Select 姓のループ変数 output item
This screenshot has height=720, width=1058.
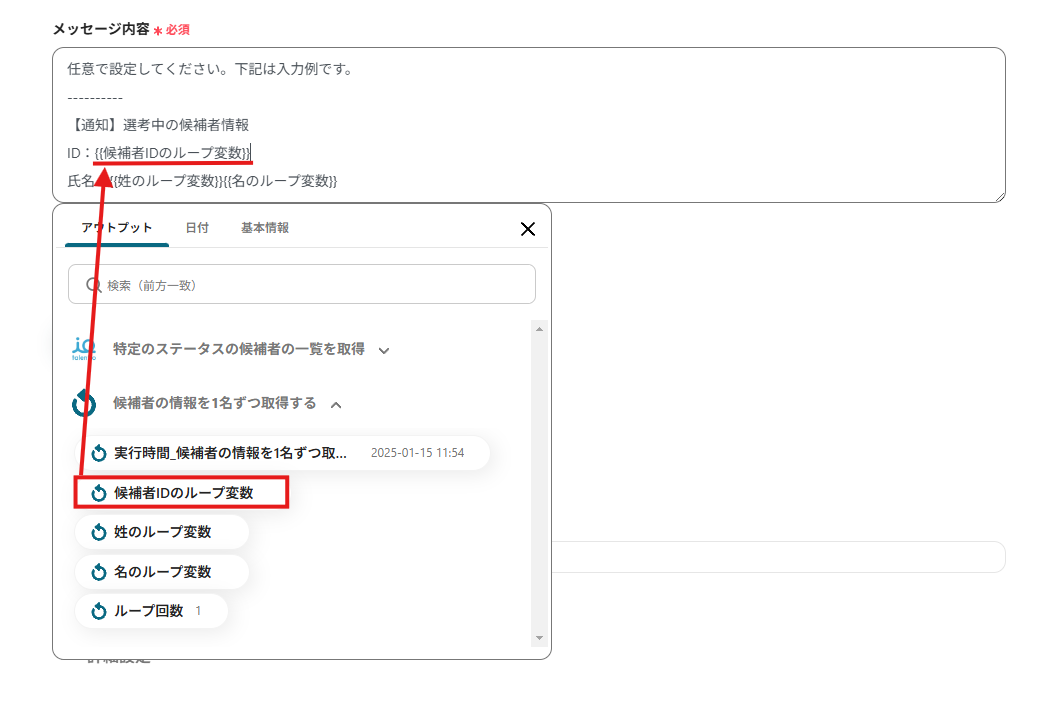(x=162, y=532)
